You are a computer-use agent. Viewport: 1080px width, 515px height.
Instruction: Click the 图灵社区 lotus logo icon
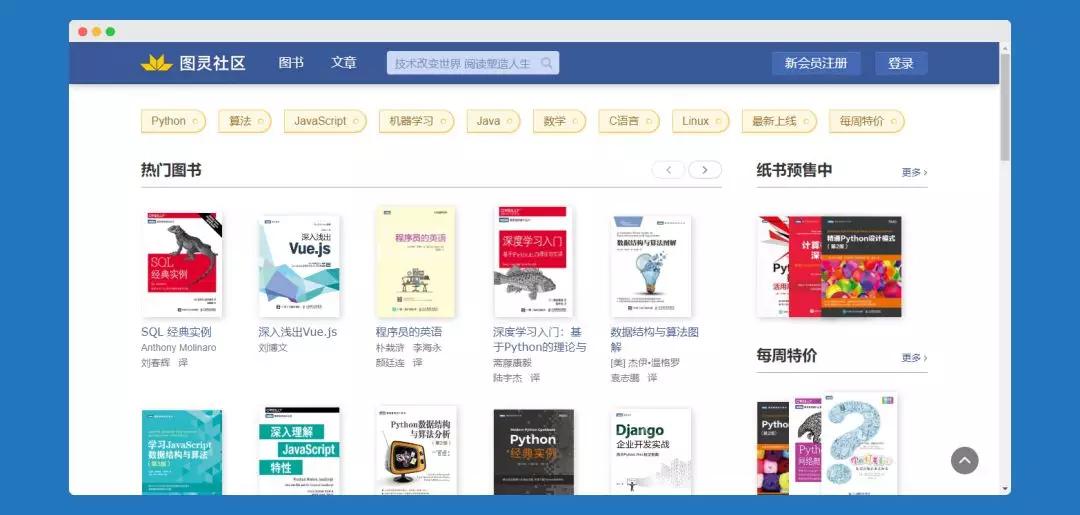click(156, 63)
